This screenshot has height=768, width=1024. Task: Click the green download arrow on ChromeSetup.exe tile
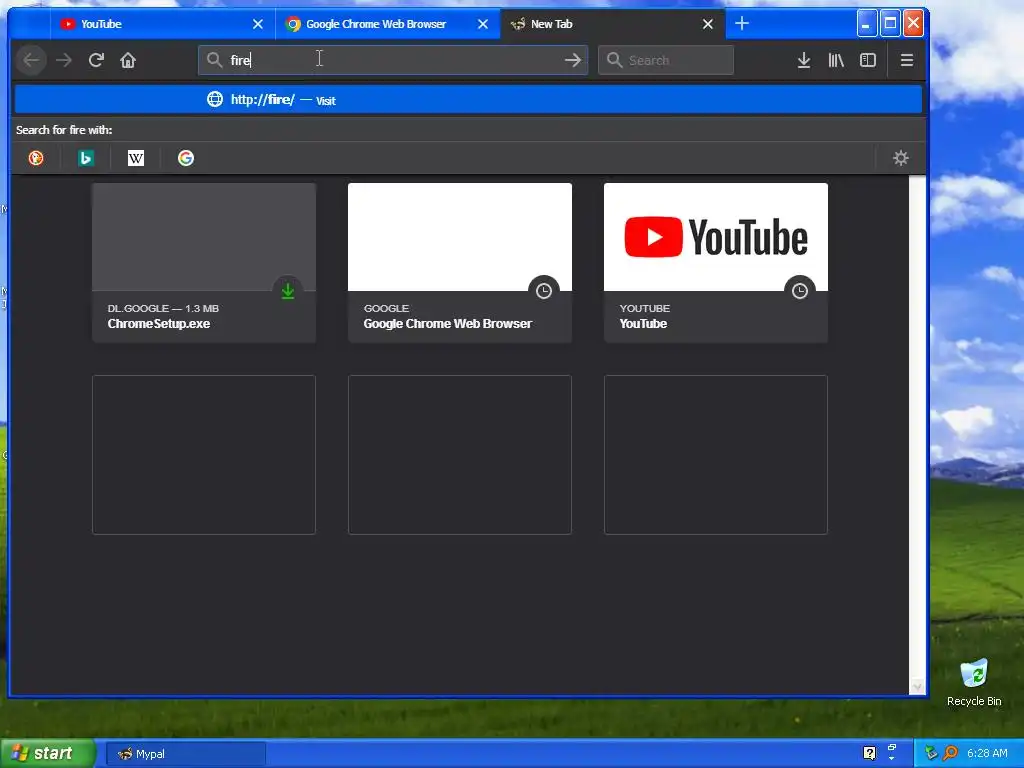point(288,291)
